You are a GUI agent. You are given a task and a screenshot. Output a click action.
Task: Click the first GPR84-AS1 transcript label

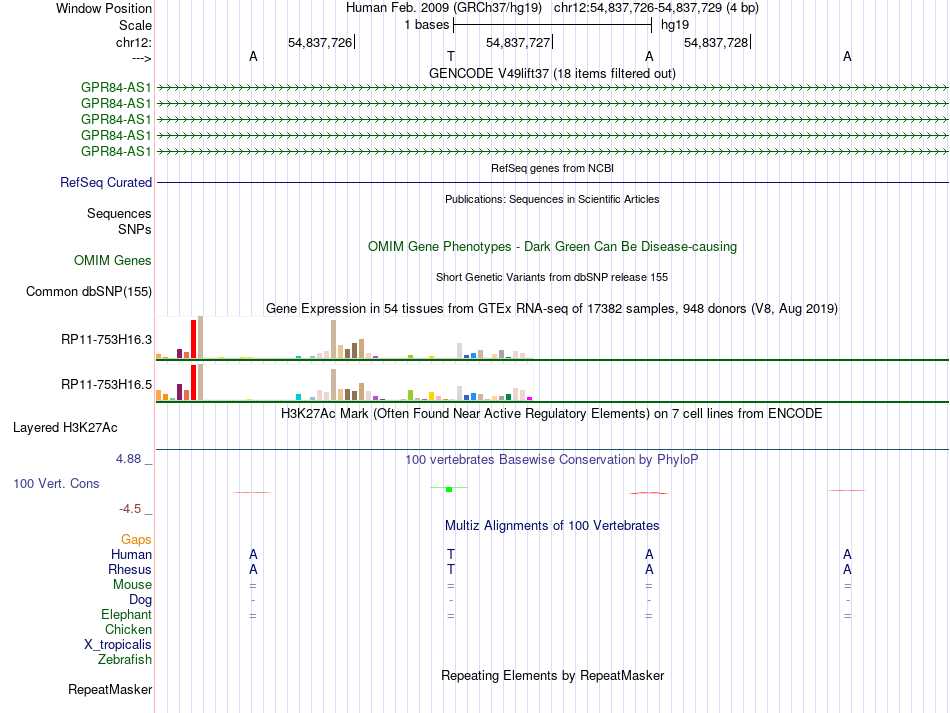click(x=116, y=87)
